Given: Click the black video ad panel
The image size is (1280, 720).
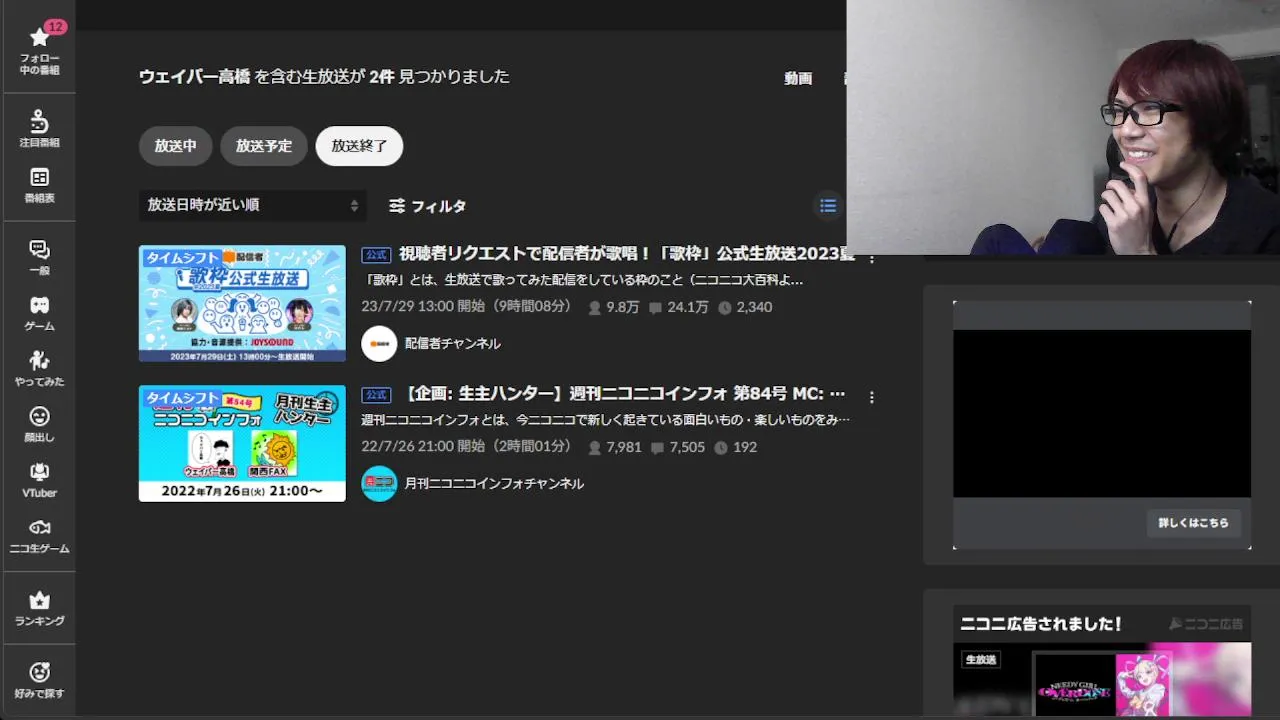Looking at the screenshot, I should click(x=1102, y=414).
